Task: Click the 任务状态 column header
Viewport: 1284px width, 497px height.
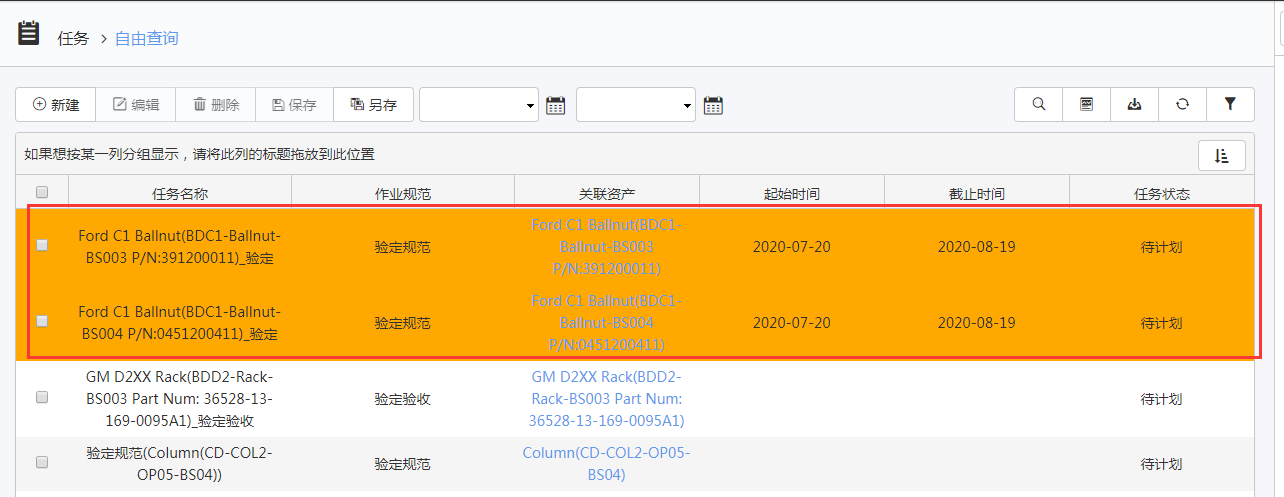Action: (x=1161, y=193)
